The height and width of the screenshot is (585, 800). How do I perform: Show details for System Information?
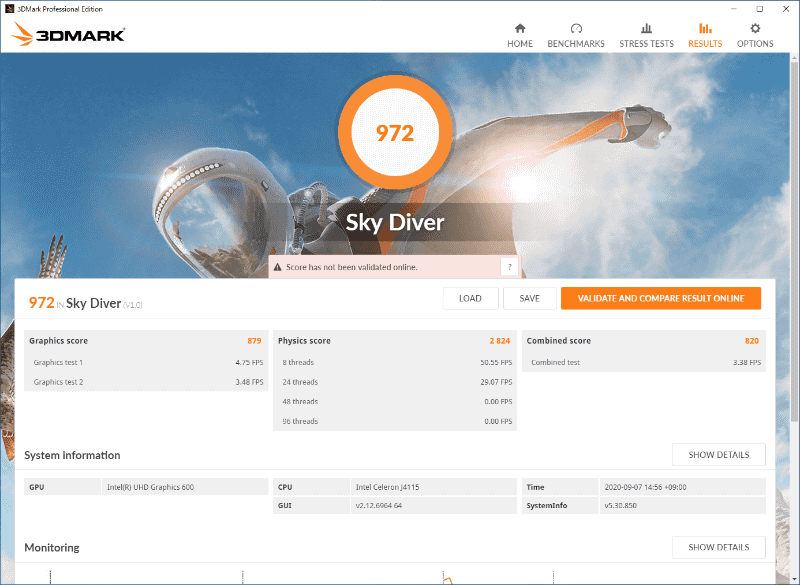pos(718,454)
